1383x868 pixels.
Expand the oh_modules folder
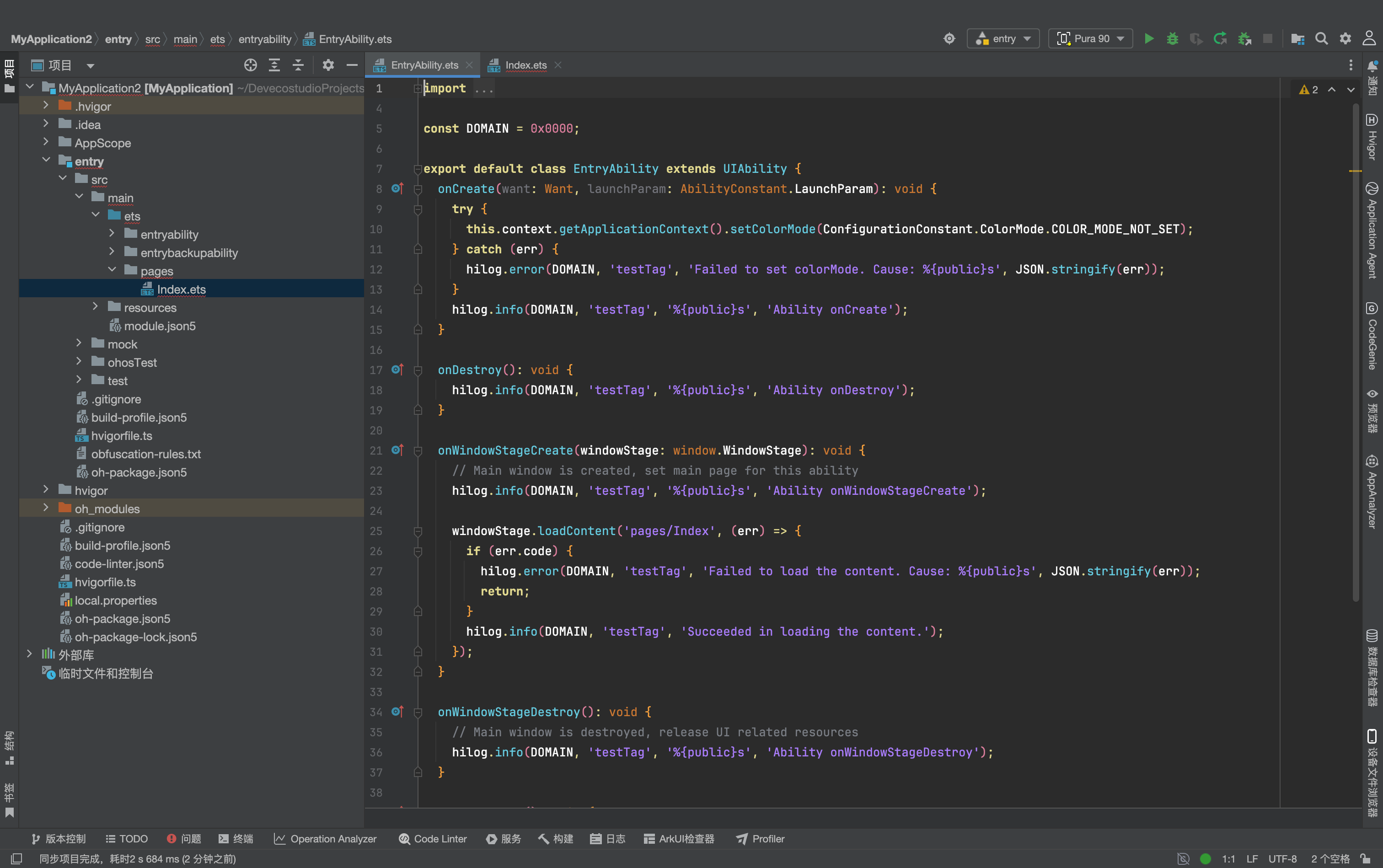pyautogui.click(x=46, y=508)
